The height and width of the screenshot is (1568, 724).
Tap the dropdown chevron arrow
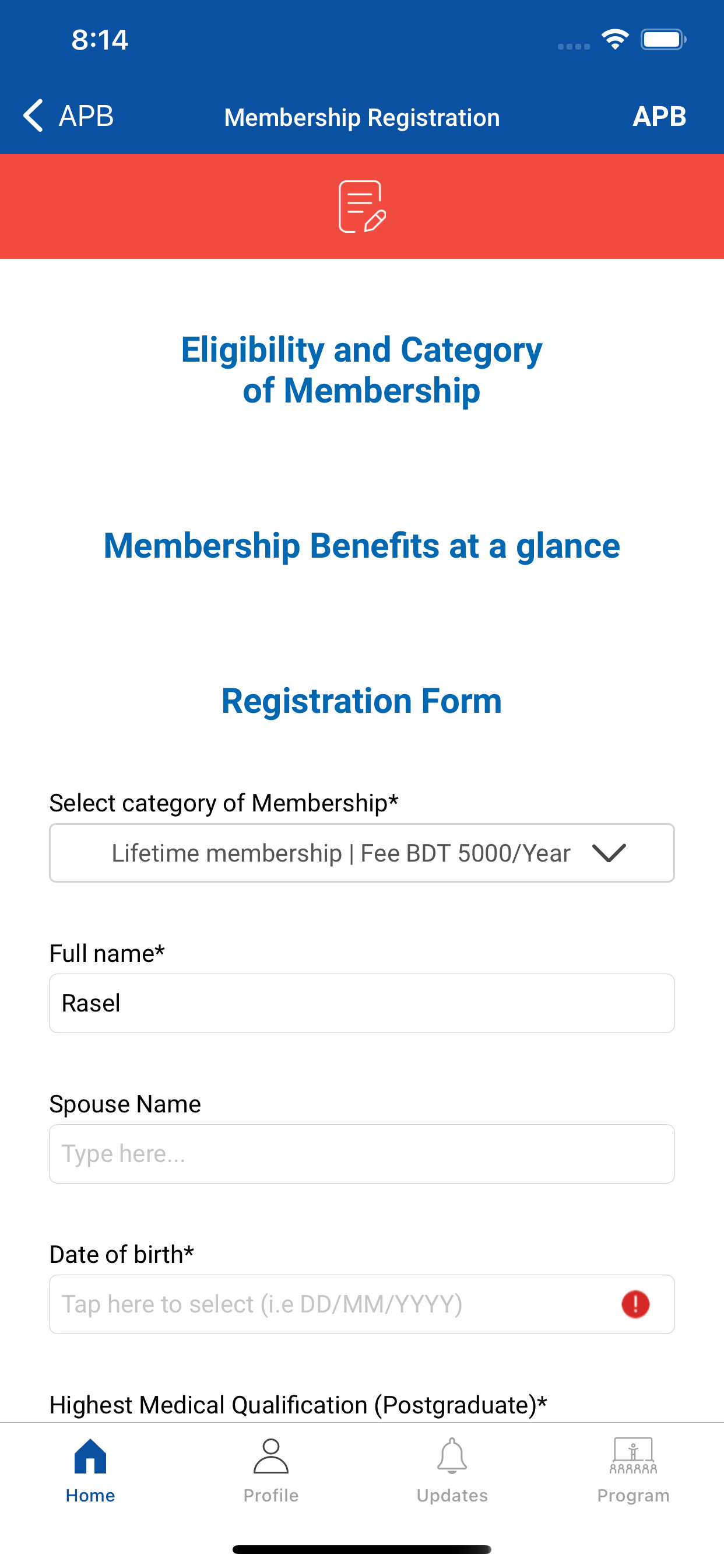[x=609, y=853]
